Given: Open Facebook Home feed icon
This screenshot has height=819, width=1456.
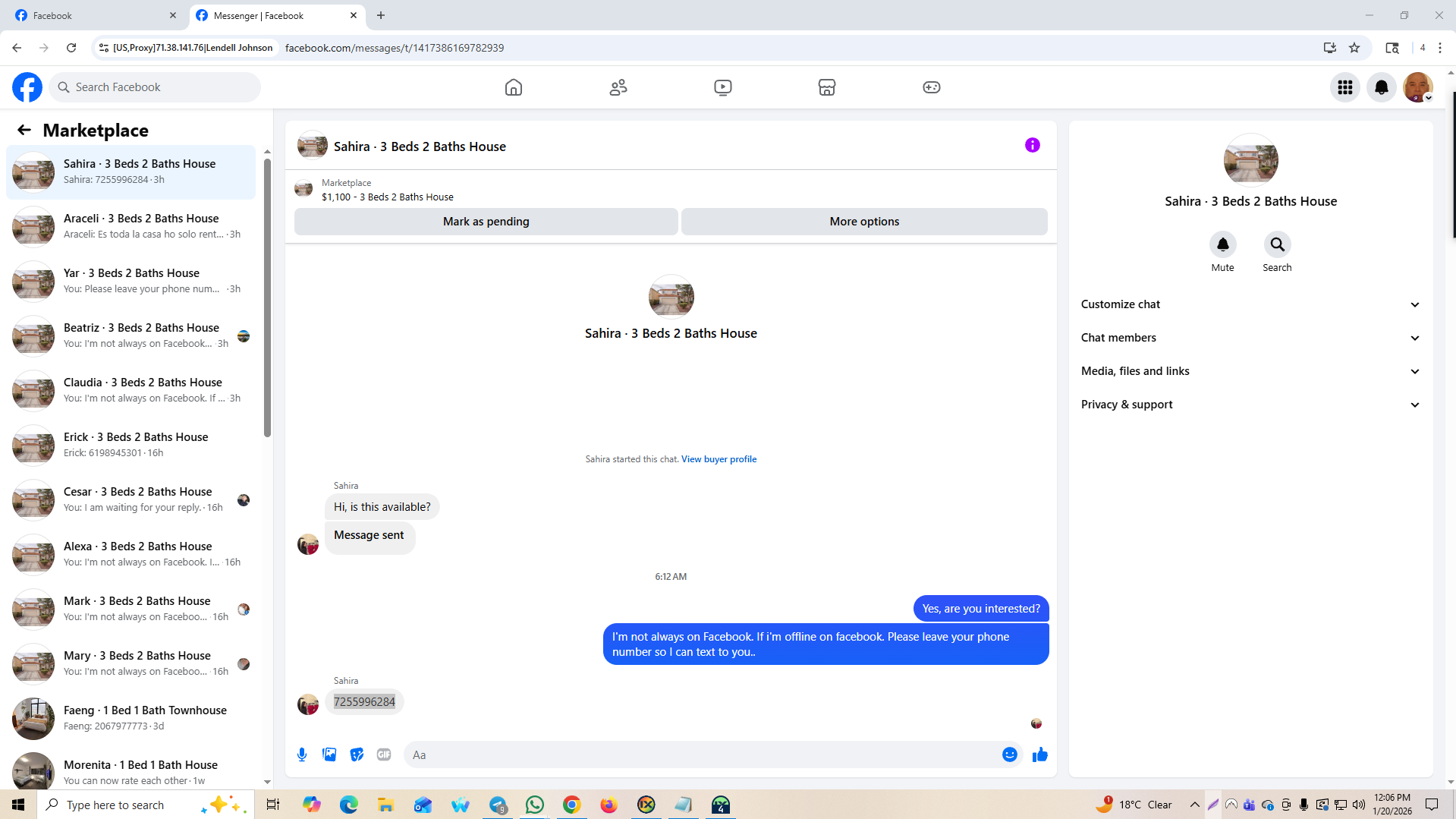Looking at the screenshot, I should click(x=514, y=87).
